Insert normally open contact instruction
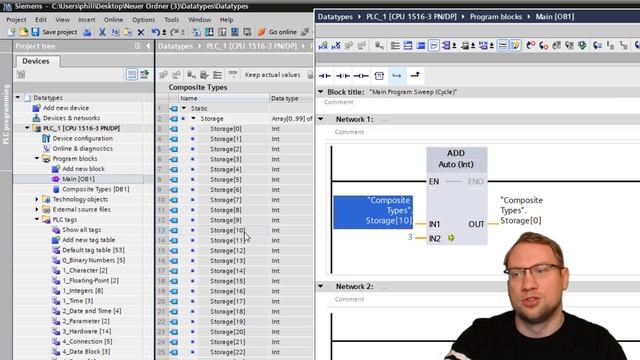 325,76
